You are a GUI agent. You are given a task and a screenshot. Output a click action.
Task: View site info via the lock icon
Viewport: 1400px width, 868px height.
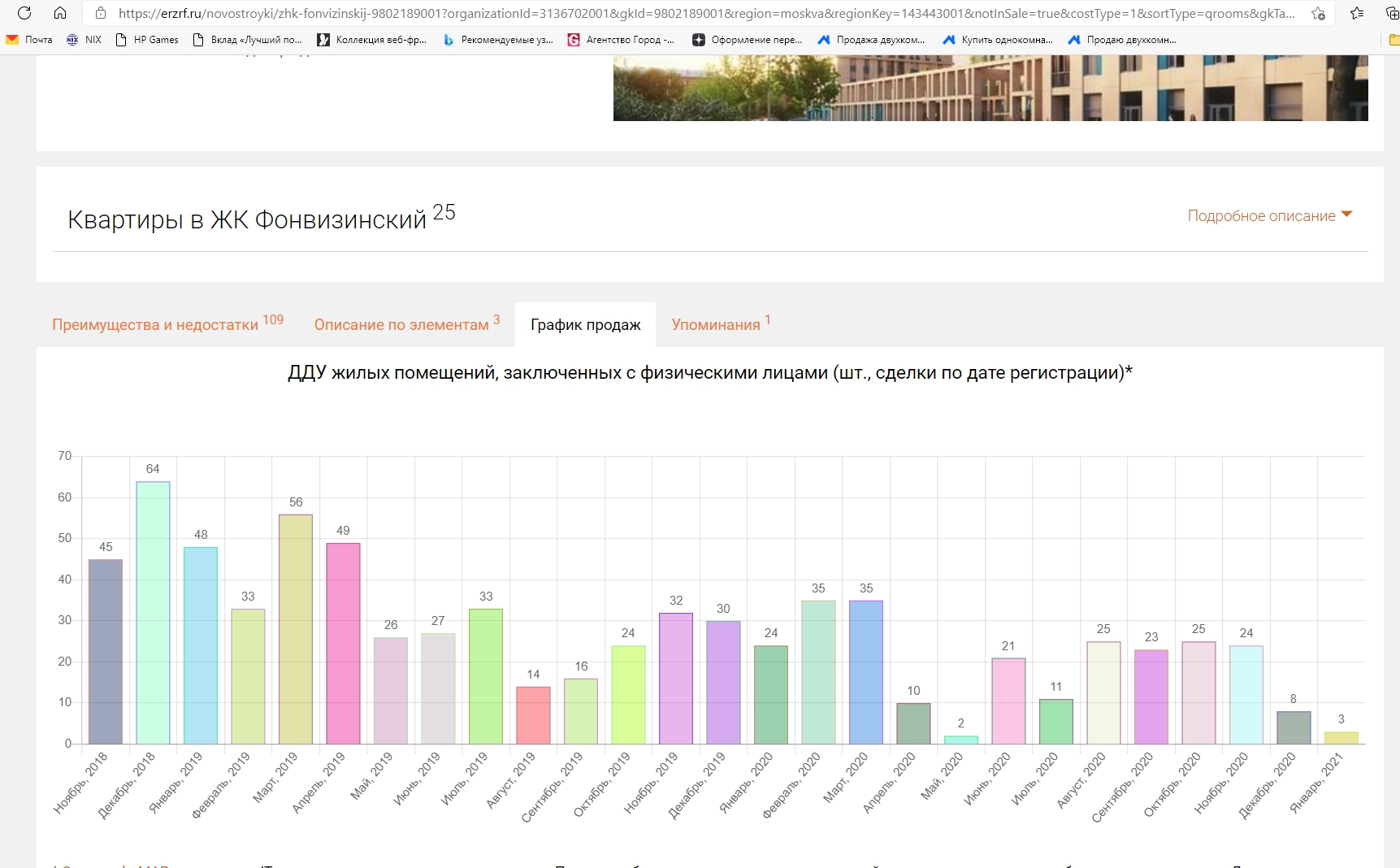(x=101, y=13)
